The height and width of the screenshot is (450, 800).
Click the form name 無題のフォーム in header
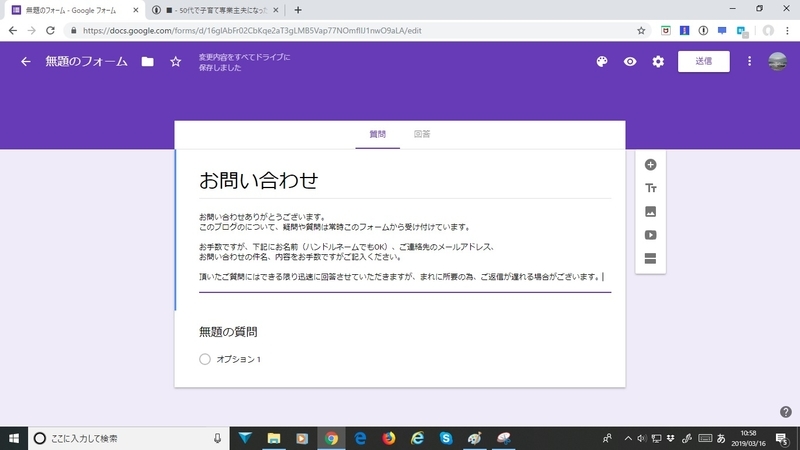pos(86,62)
